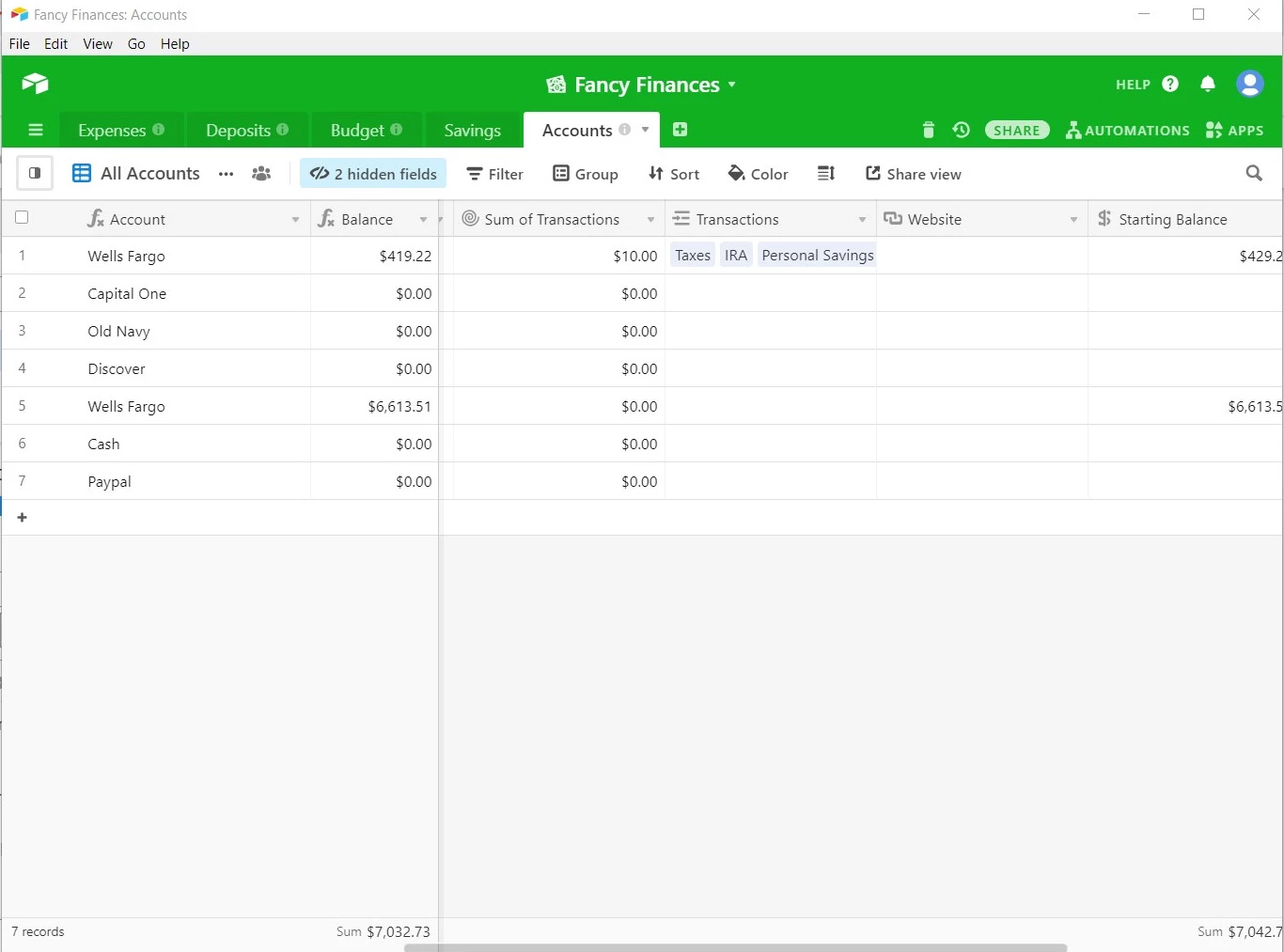
Task: Click the horizontal scrollbar at bottom
Action: [x=735, y=947]
